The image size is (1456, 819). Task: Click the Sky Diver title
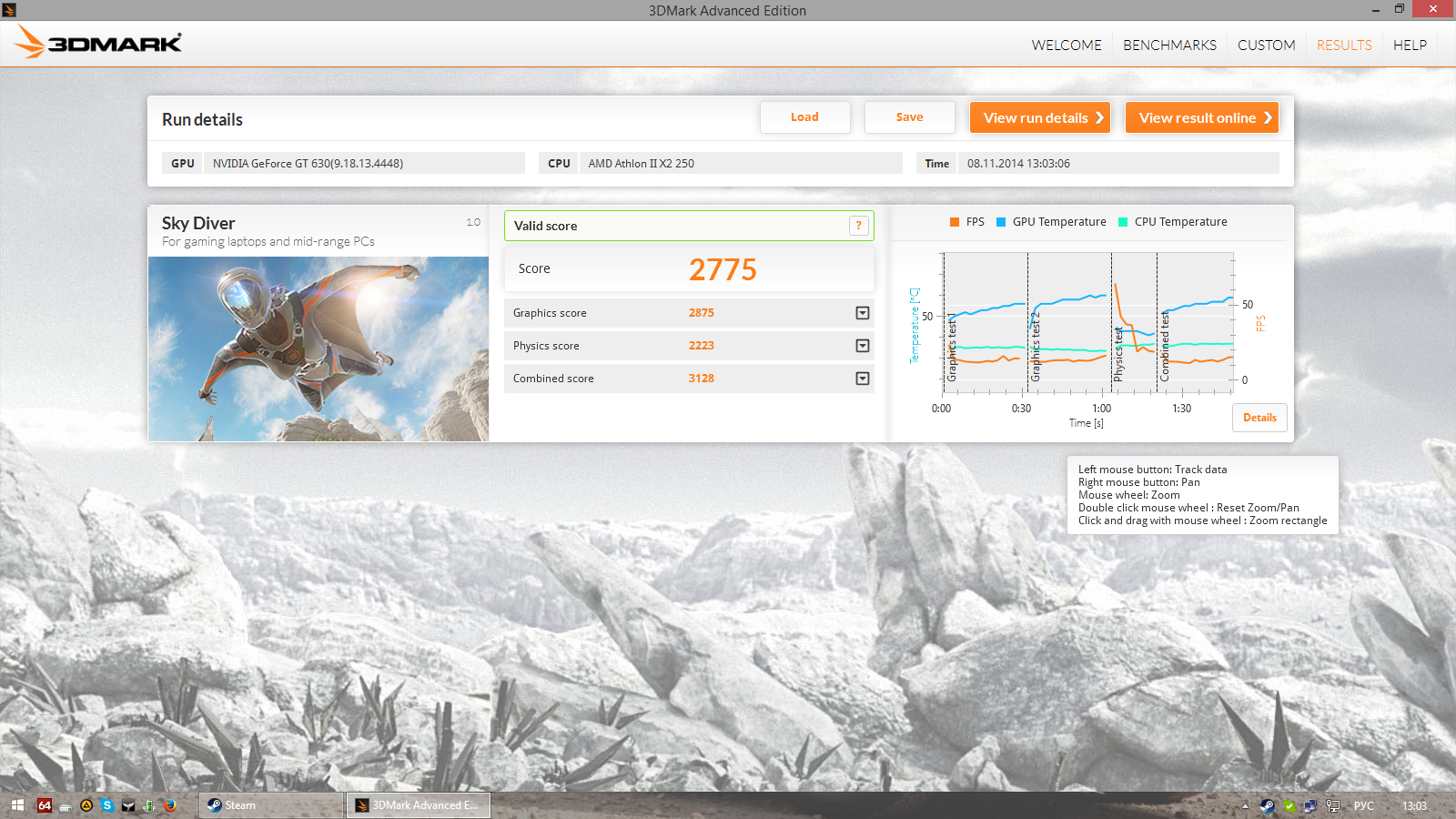pyautogui.click(x=198, y=223)
